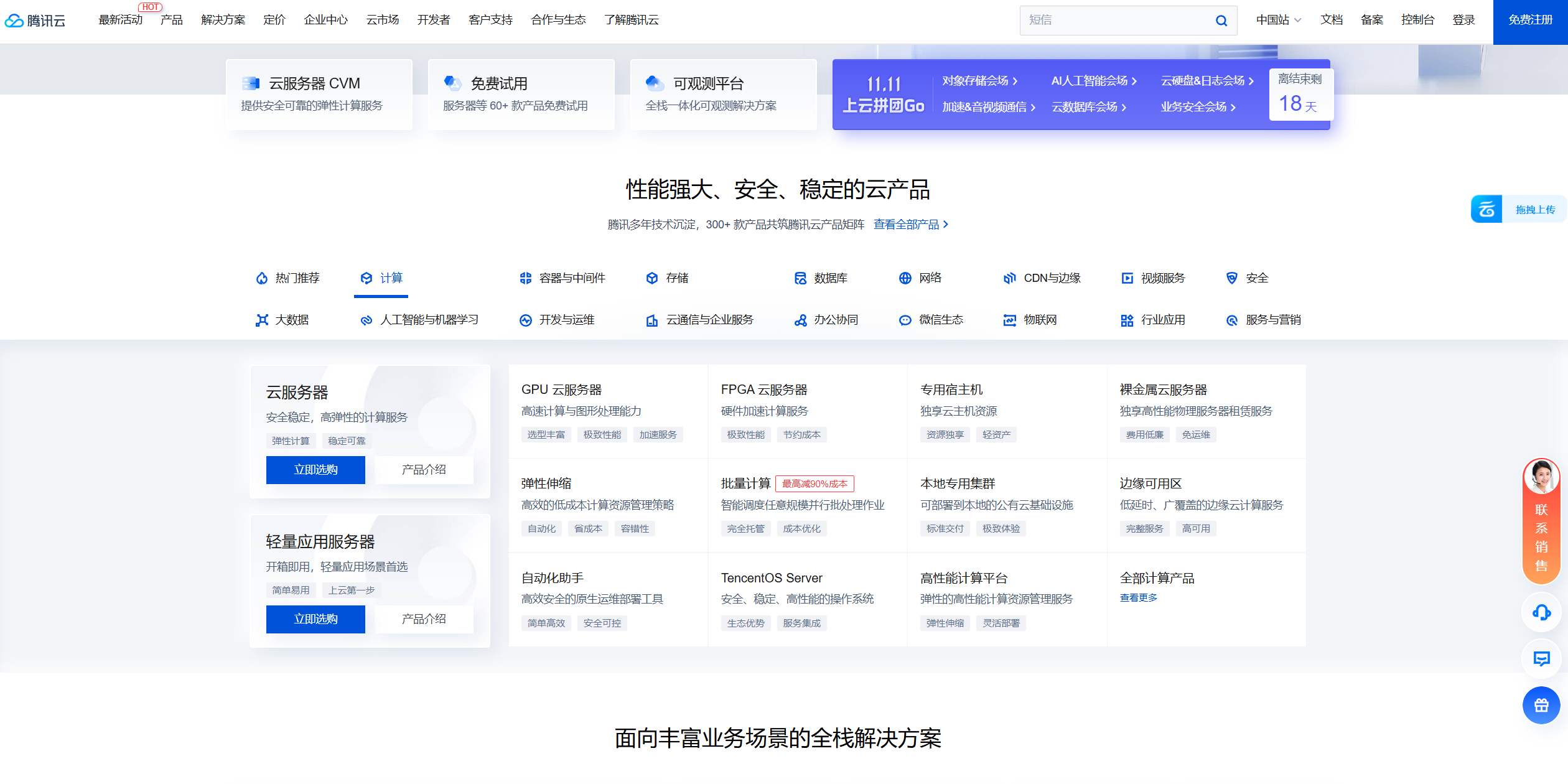This screenshot has width=1568, height=784.
Task: Open the 定价 menu item
Action: [x=274, y=20]
